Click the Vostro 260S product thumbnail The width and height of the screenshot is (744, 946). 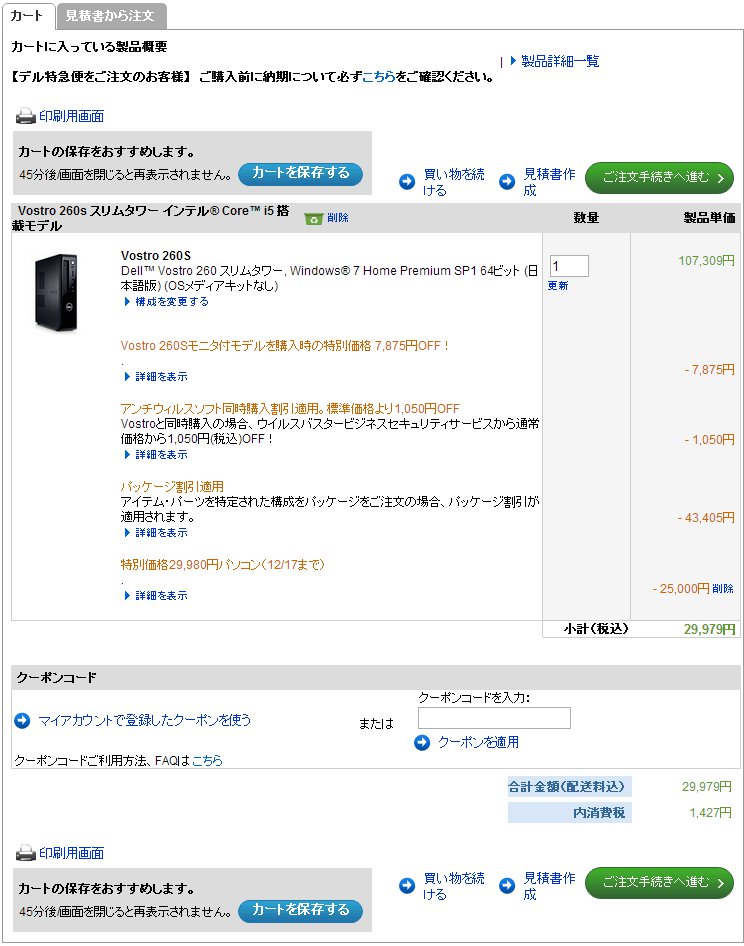(x=56, y=292)
